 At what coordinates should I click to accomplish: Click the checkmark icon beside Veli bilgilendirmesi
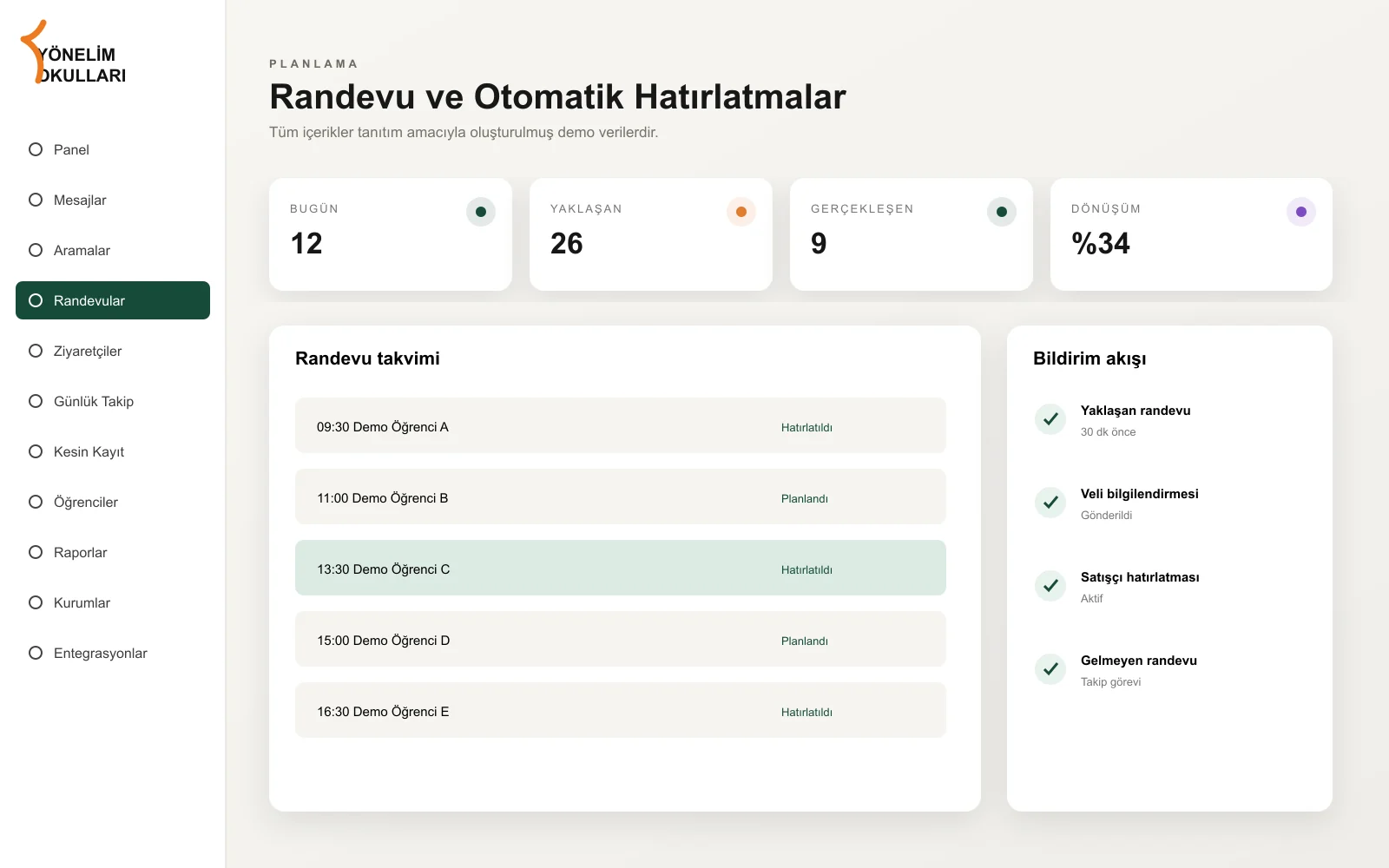pyautogui.click(x=1050, y=503)
